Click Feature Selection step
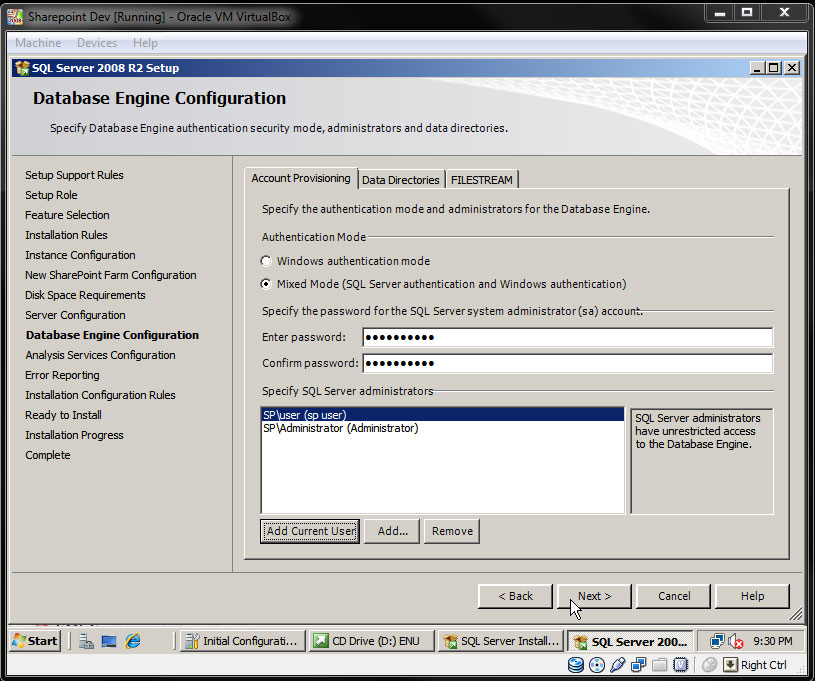 tap(67, 215)
